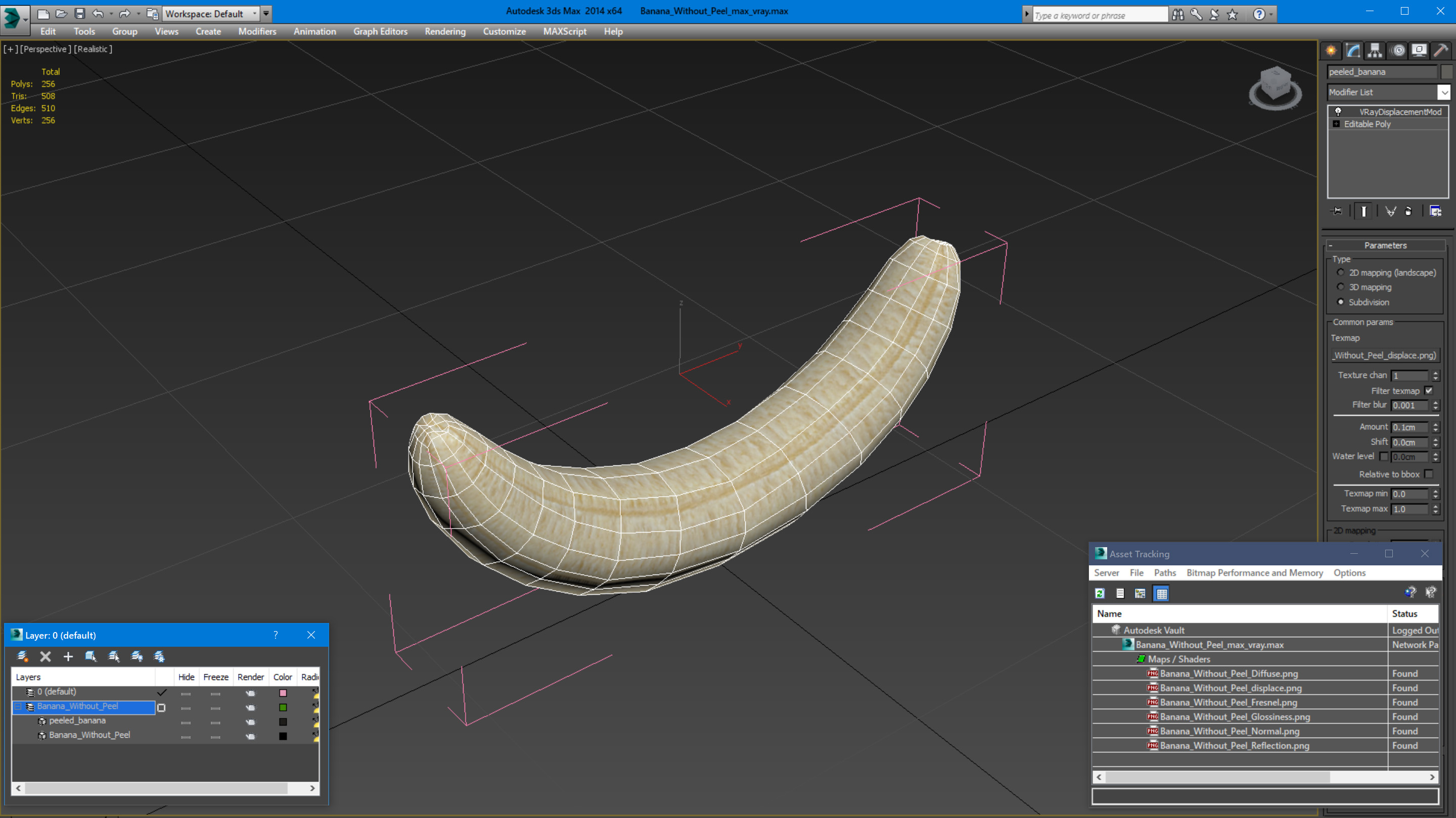Click the Save File disk icon
This screenshot has height=818, width=1456.
point(80,14)
